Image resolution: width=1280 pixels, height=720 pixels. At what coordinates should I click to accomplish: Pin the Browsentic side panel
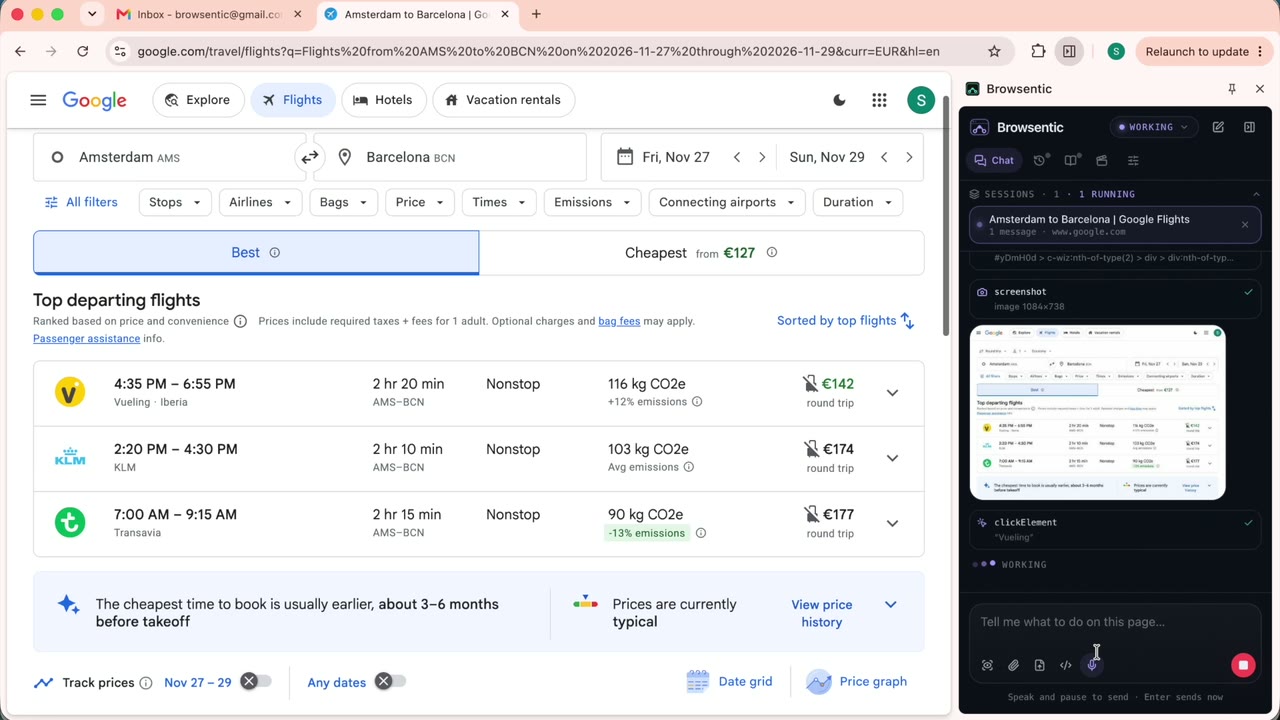(x=1232, y=89)
